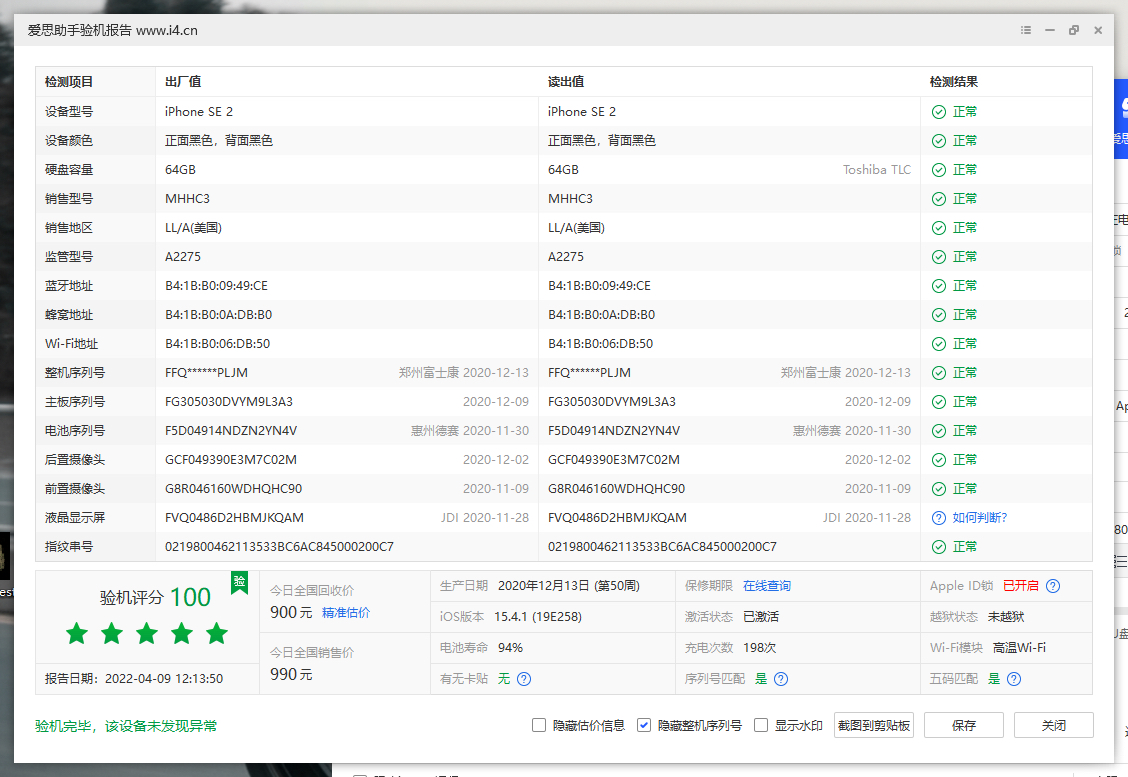Uncheck the 隐藏整机序列号 checkbox
1128x777 pixels.
click(x=644, y=725)
